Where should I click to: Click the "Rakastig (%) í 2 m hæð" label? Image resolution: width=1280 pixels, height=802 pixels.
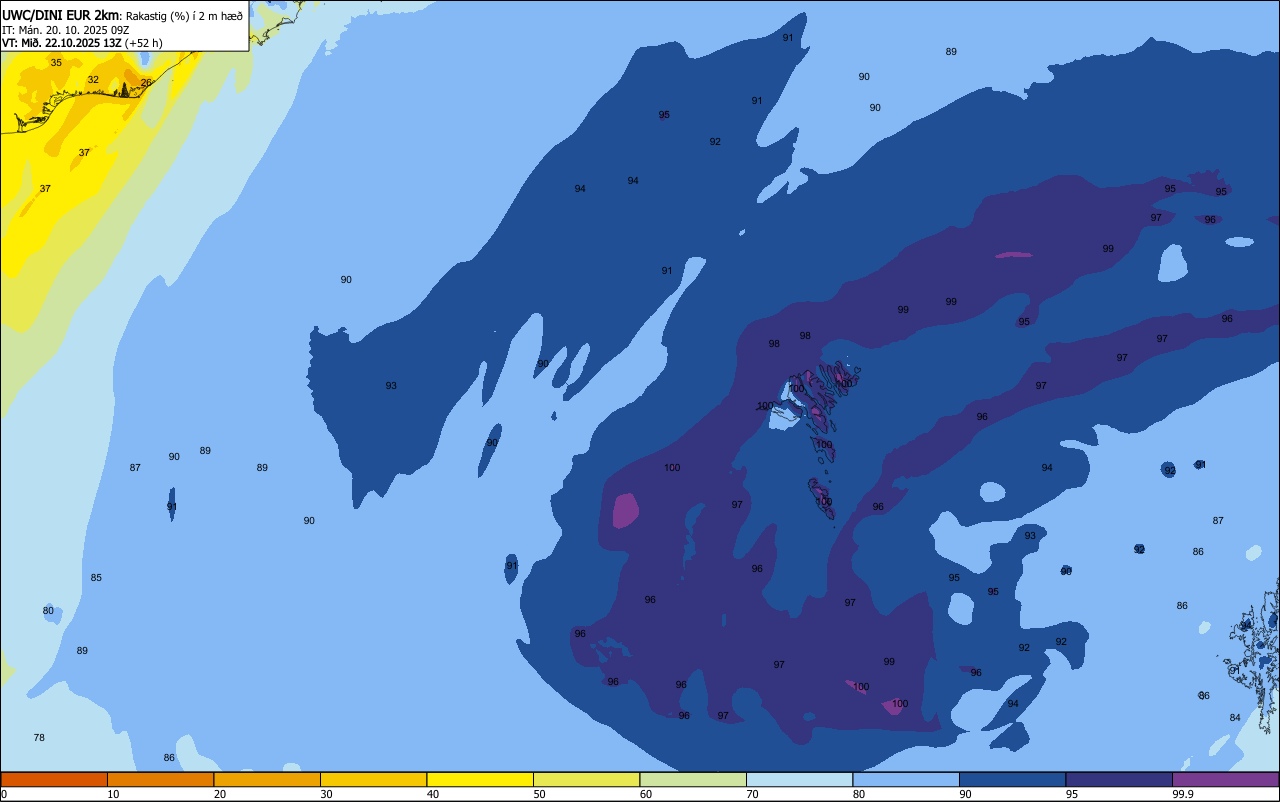click(x=184, y=16)
